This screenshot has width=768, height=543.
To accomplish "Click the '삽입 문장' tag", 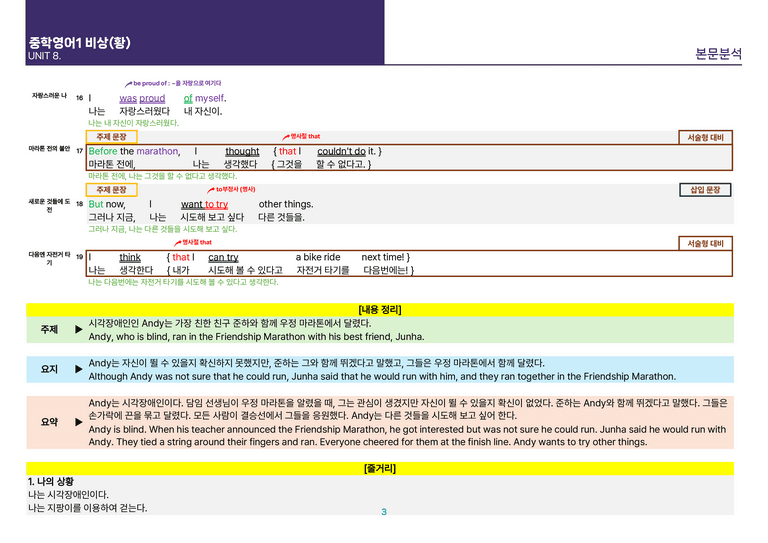I will [705, 190].
